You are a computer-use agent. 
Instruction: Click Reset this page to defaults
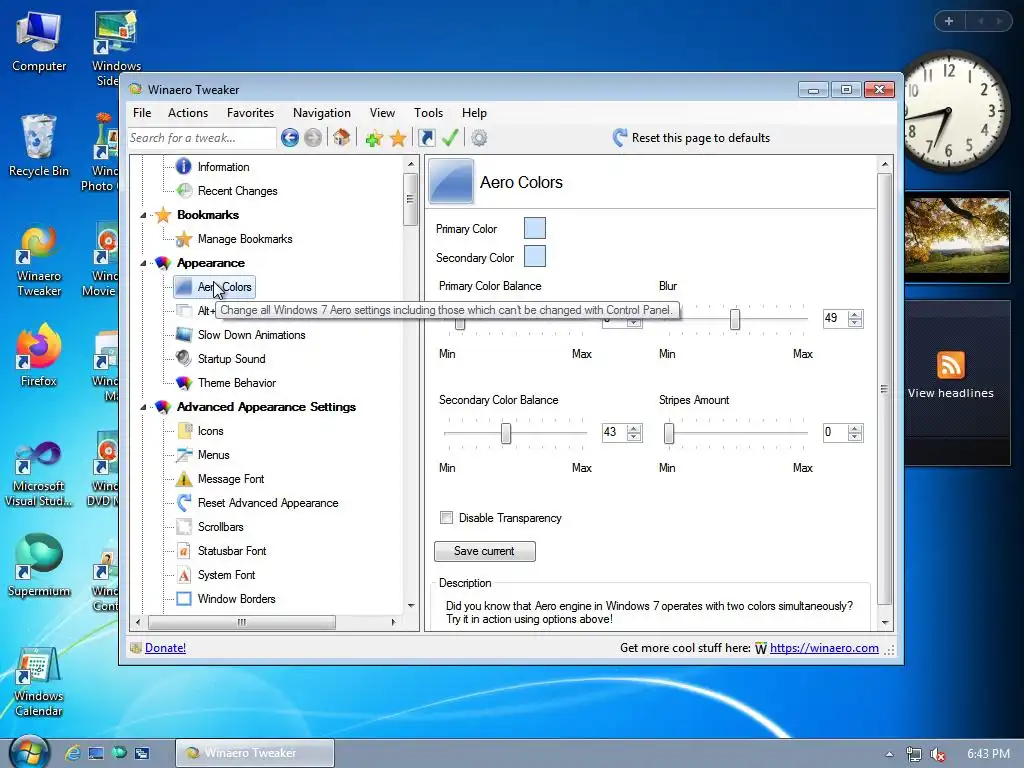[x=692, y=138]
